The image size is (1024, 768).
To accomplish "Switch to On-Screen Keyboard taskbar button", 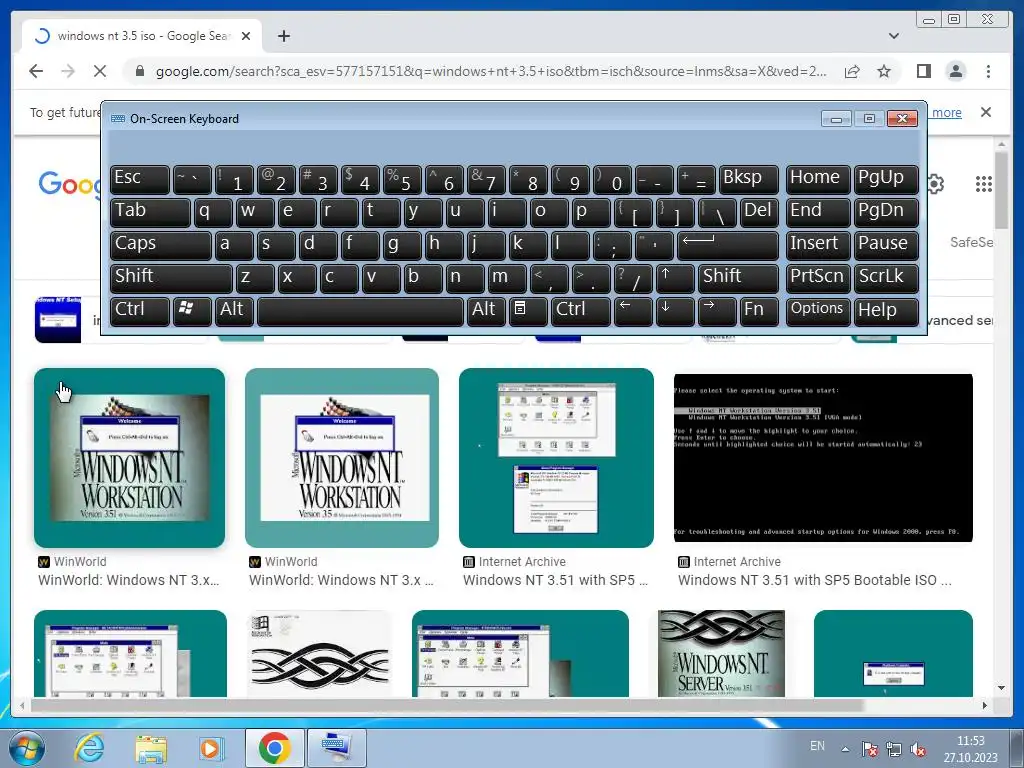I will pyautogui.click(x=336, y=748).
